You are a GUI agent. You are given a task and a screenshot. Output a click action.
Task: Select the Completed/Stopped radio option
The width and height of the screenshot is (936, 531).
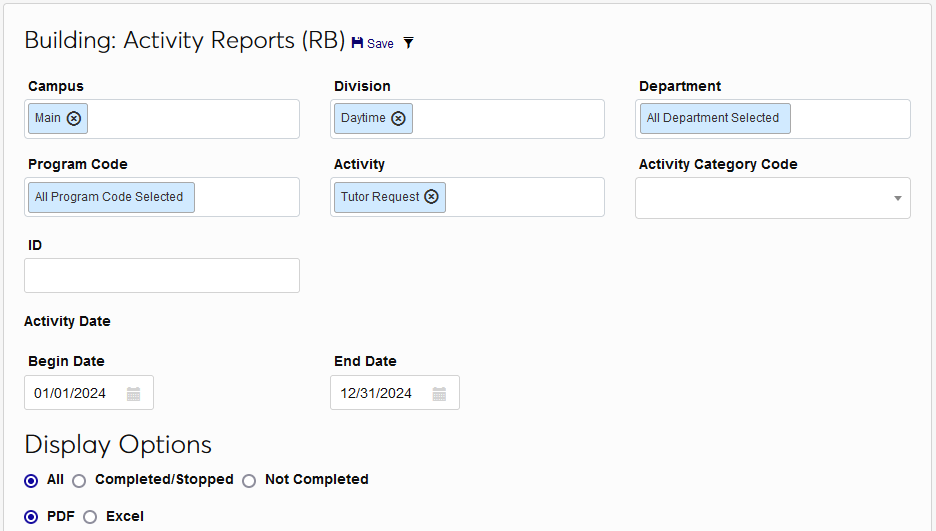point(79,481)
